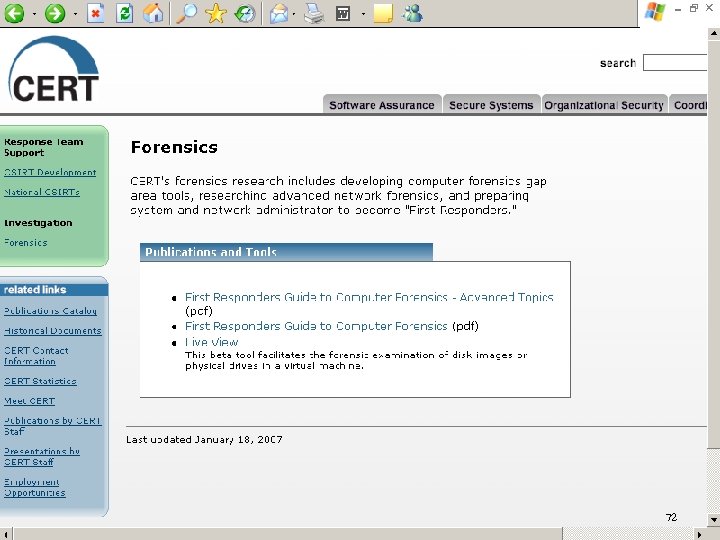Open the CERT Statistics link
The width and height of the screenshot is (720, 540).
40,381
